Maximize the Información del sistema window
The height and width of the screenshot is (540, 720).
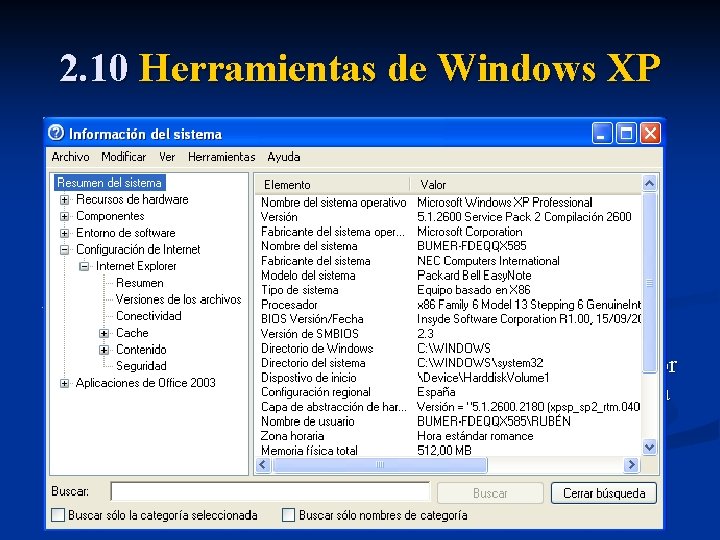coord(626,134)
